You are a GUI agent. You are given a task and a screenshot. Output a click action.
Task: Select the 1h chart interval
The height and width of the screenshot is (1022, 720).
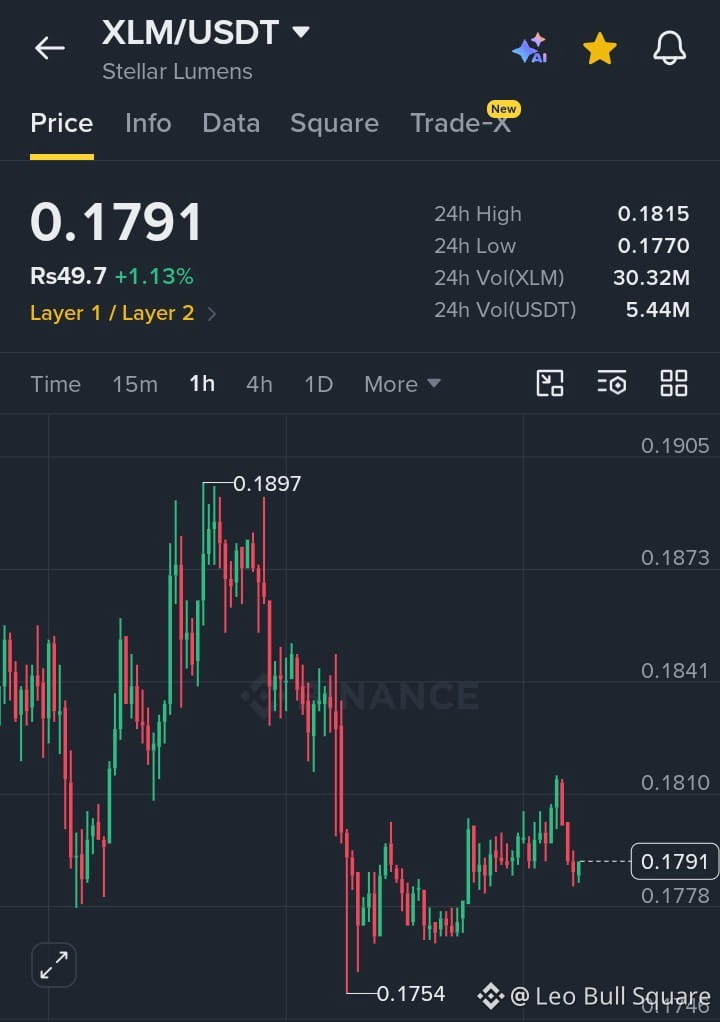pos(202,384)
